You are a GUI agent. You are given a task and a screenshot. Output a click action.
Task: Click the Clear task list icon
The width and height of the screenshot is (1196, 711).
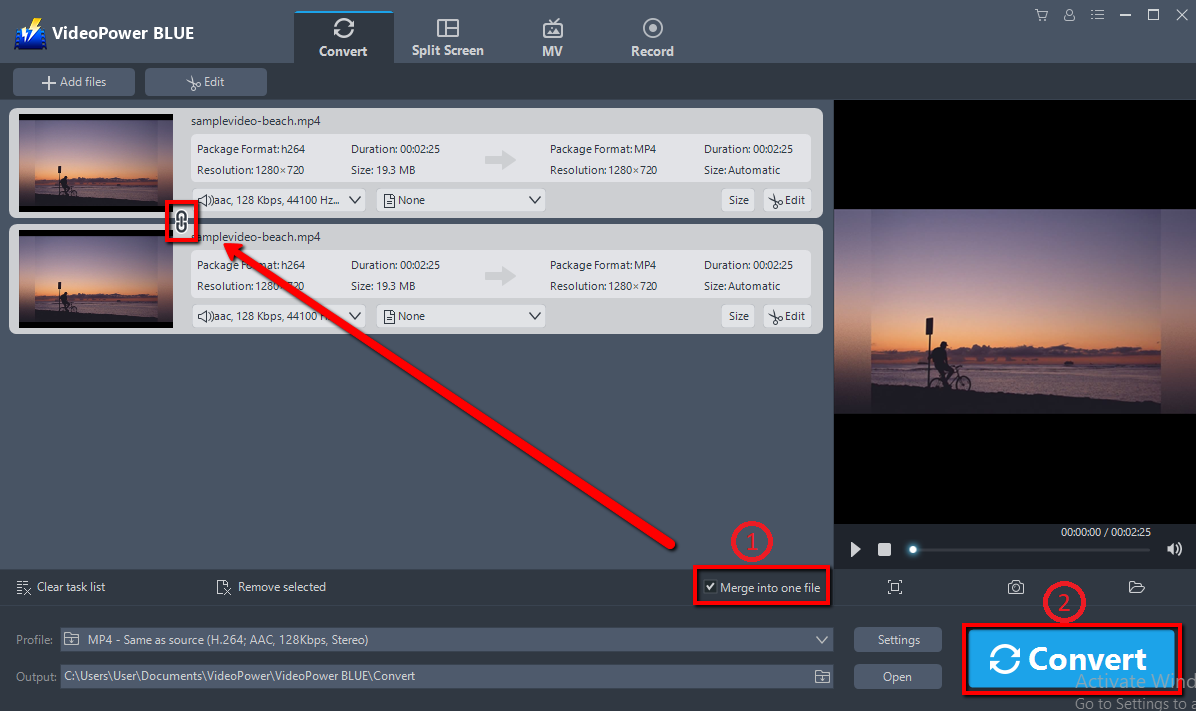click(24, 587)
